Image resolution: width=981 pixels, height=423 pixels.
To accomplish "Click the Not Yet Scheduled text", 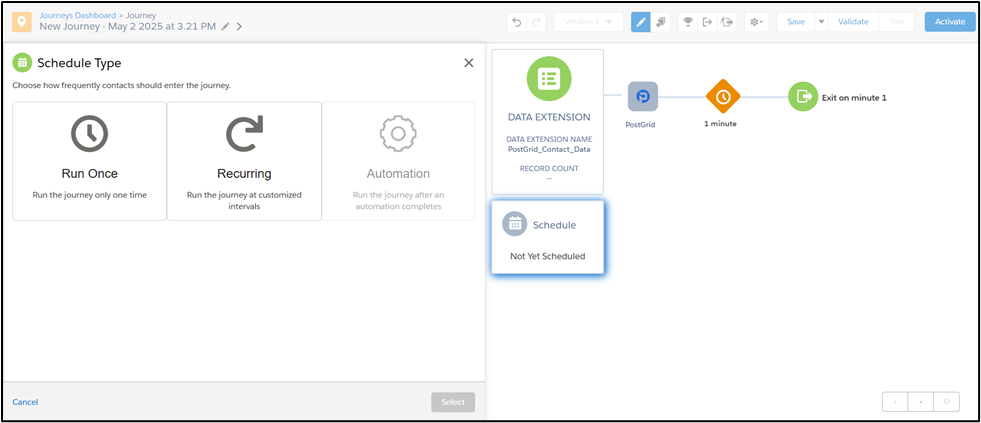I will [x=547, y=256].
